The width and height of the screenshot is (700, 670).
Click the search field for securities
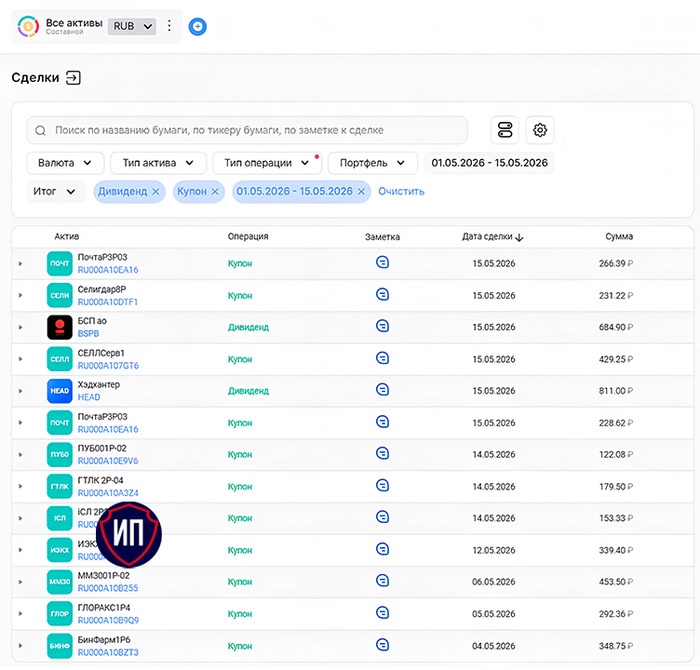point(247,130)
